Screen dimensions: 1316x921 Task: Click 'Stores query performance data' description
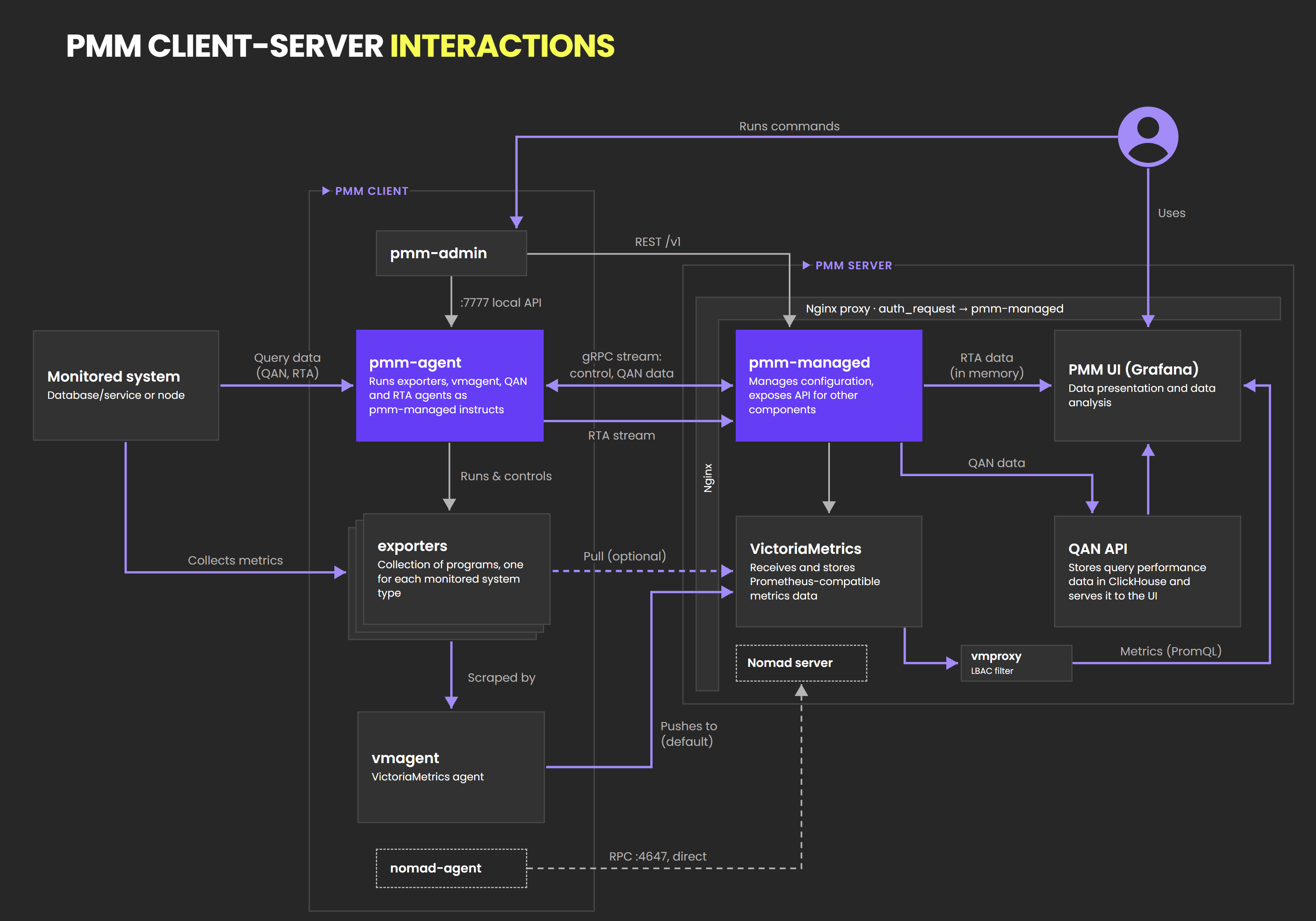[x=1137, y=581]
